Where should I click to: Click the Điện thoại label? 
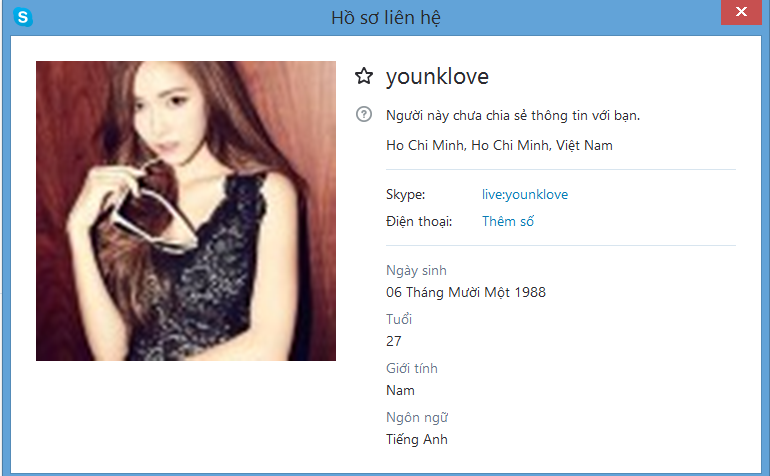(x=419, y=222)
